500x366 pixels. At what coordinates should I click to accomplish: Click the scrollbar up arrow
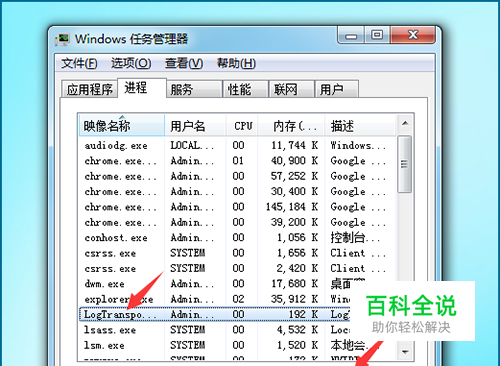point(405,124)
